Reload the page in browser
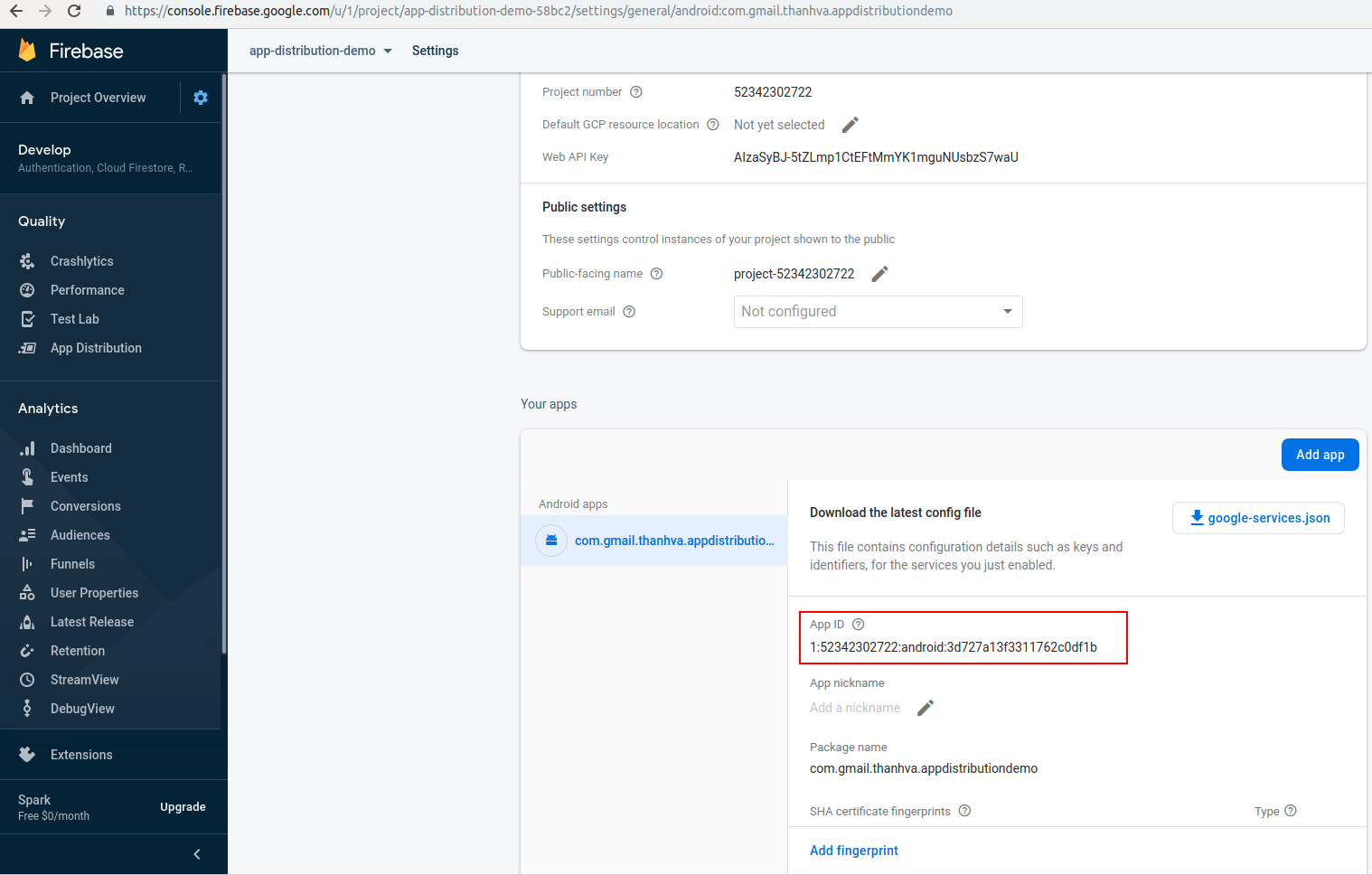This screenshot has width=1372, height=875. coord(74,11)
